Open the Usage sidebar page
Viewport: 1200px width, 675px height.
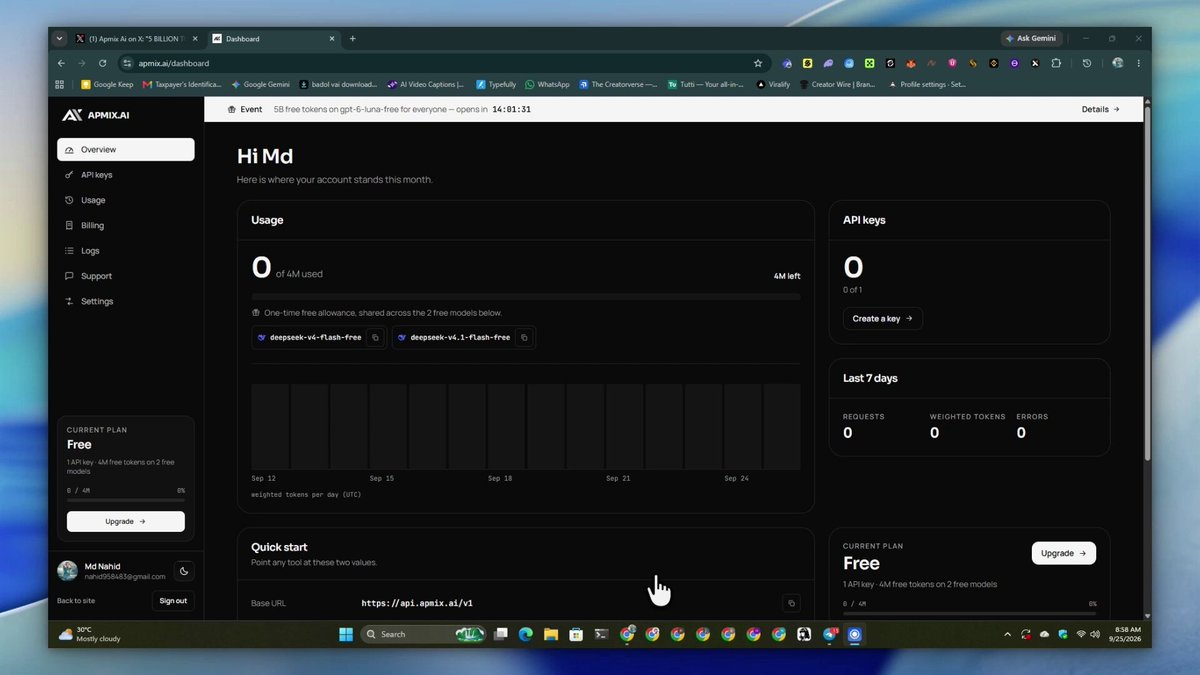[x=126, y=200]
